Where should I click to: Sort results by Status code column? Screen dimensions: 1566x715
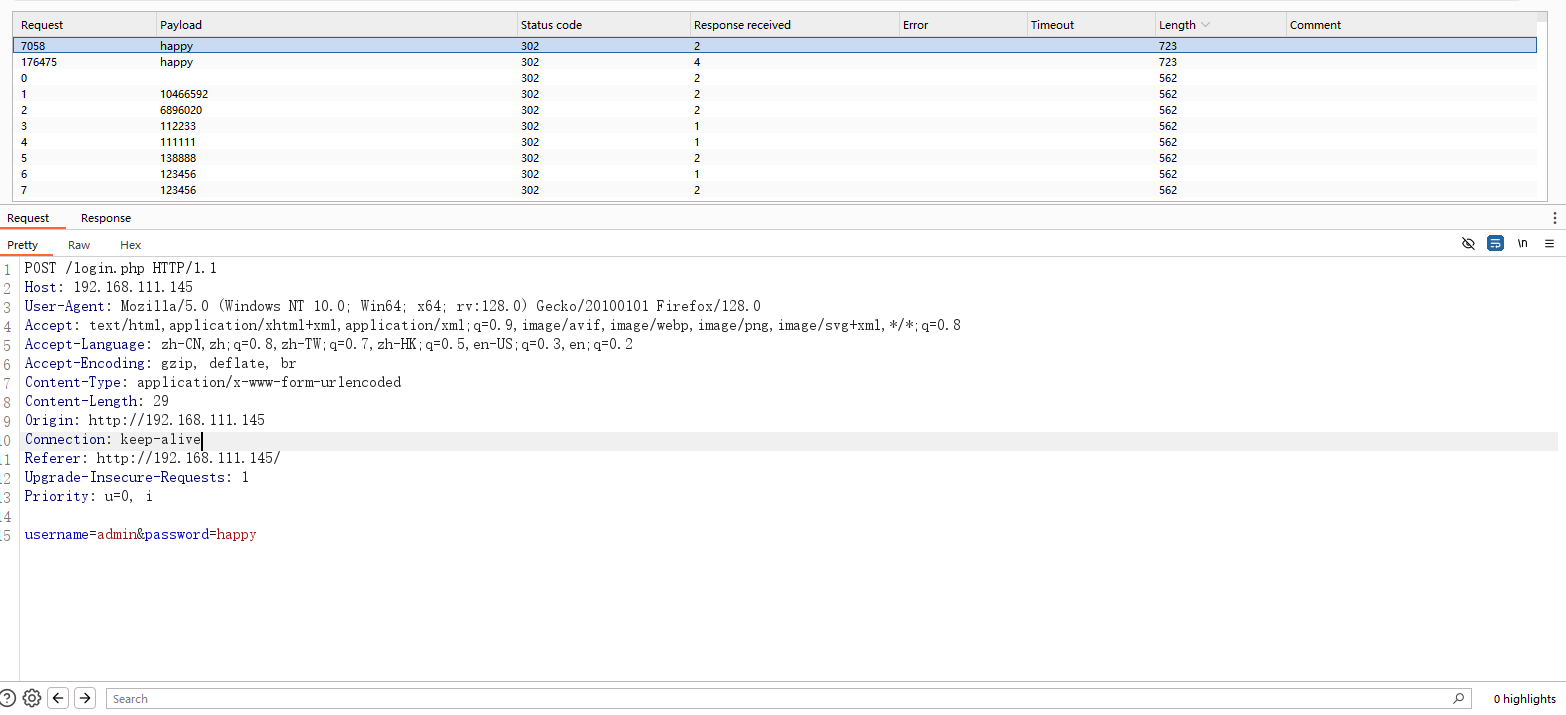coord(550,25)
